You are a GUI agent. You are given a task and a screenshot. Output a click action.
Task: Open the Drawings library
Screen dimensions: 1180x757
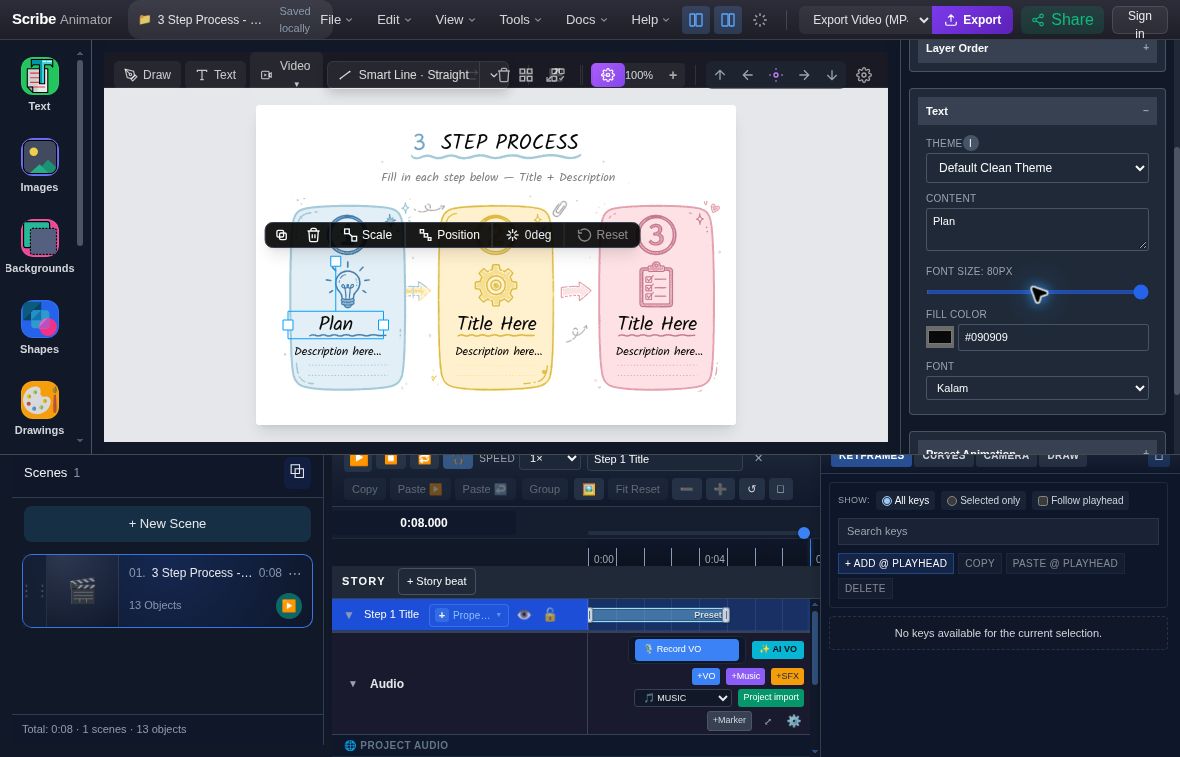coord(39,409)
